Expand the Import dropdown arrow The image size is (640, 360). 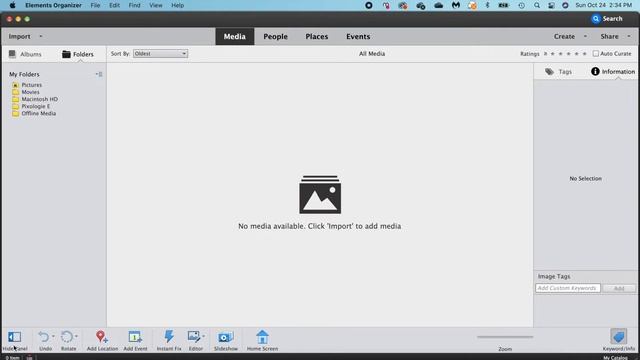coord(40,36)
